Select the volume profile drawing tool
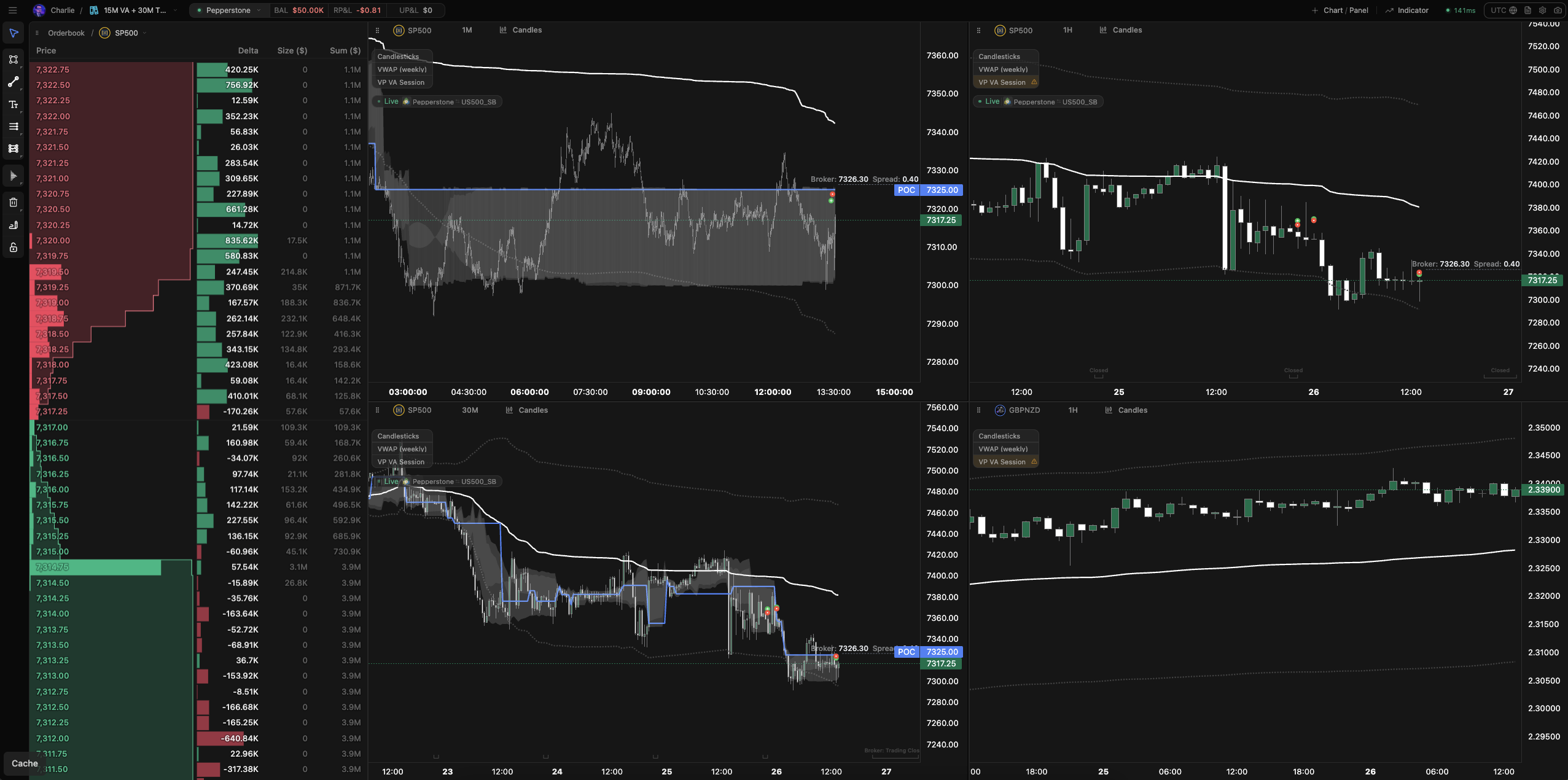The image size is (1568, 780). tap(14, 176)
